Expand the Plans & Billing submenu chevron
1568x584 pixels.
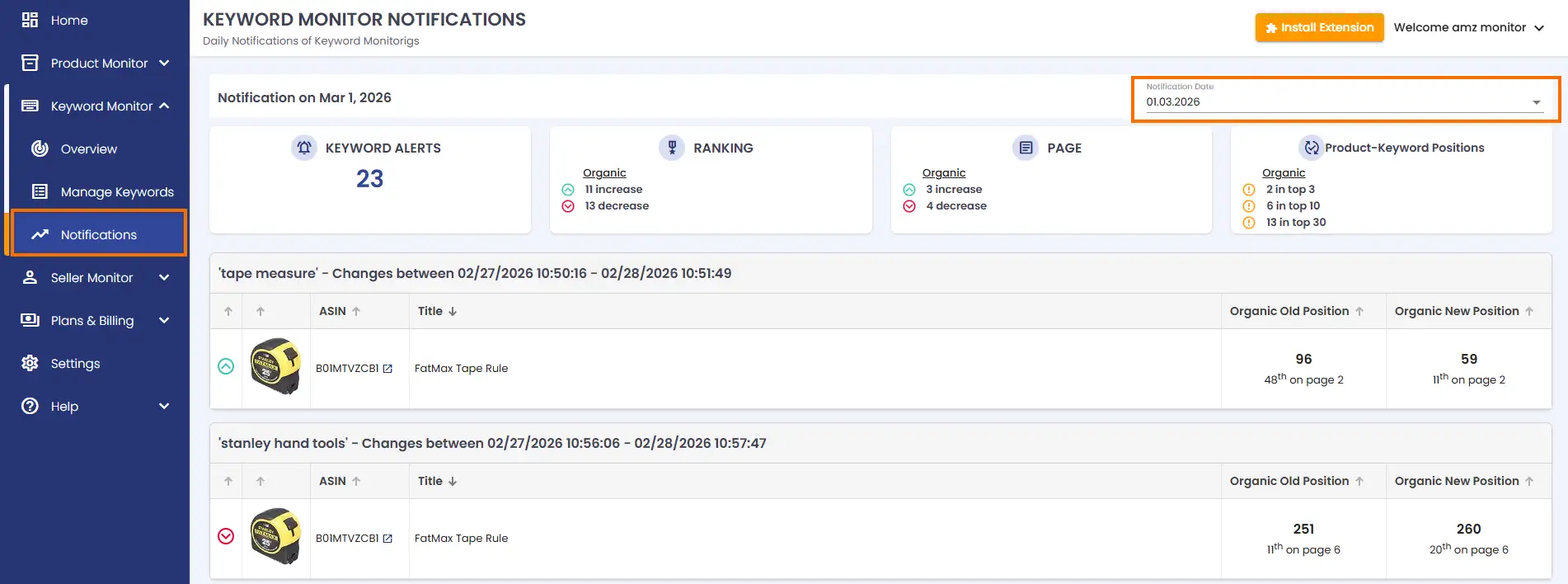pyautogui.click(x=164, y=320)
